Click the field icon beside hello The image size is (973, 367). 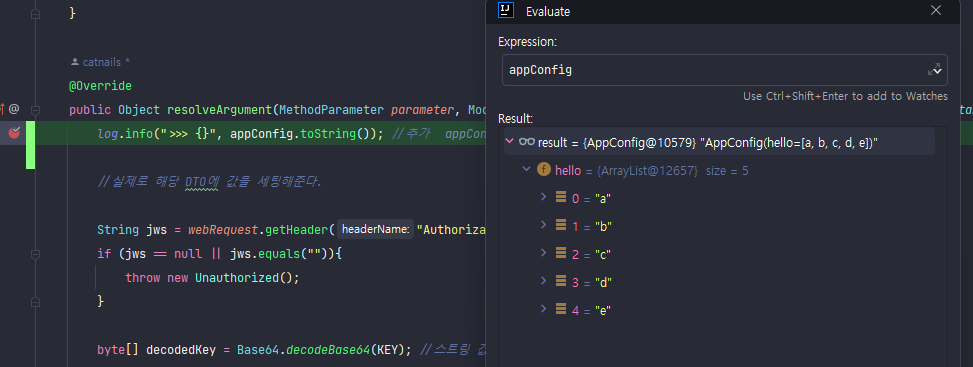coord(543,170)
